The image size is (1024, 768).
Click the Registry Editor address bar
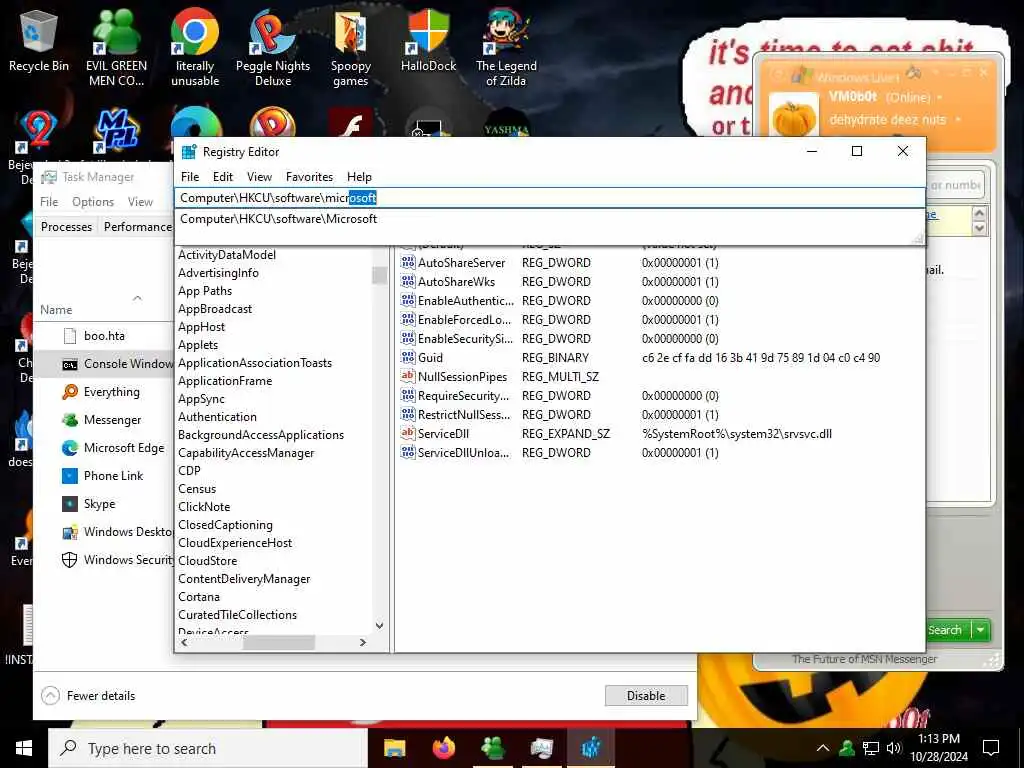pos(549,198)
